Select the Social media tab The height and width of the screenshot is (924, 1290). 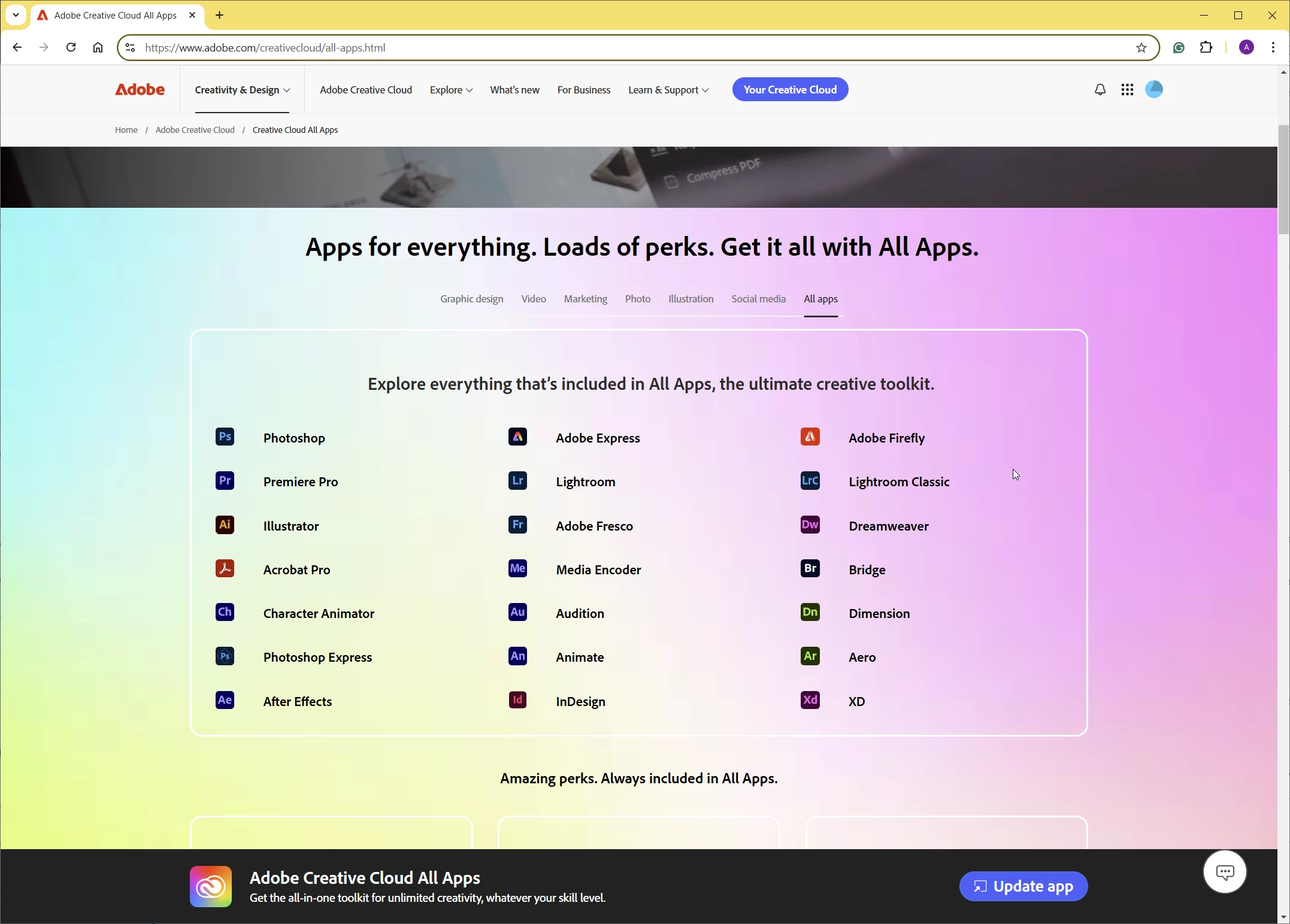[758, 299]
